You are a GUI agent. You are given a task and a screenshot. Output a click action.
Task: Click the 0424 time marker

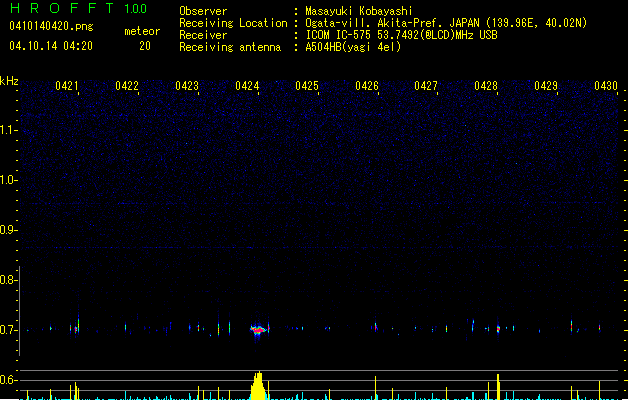click(247, 86)
